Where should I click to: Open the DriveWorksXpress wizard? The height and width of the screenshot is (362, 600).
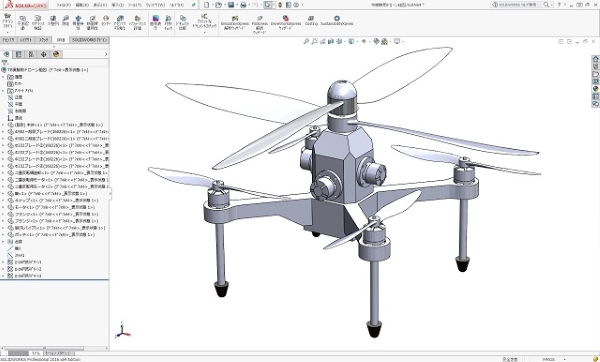pyautogui.click(x=285, y=23)
